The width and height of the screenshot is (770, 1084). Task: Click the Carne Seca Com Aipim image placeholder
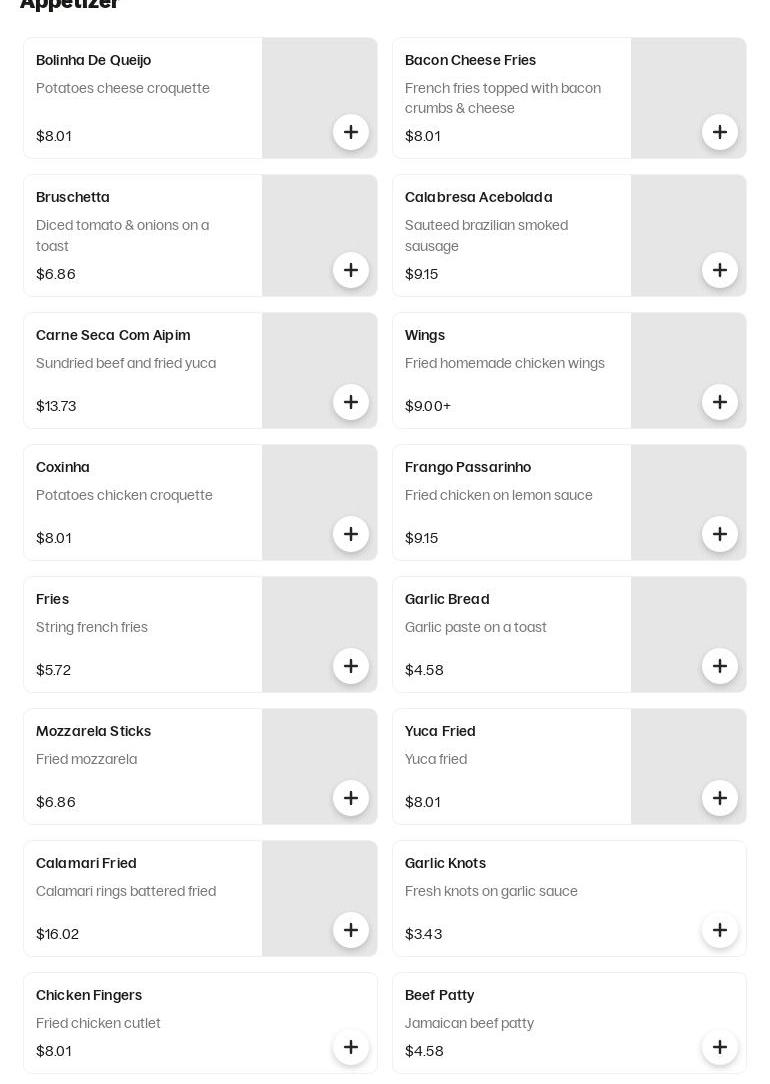point(319,371)
